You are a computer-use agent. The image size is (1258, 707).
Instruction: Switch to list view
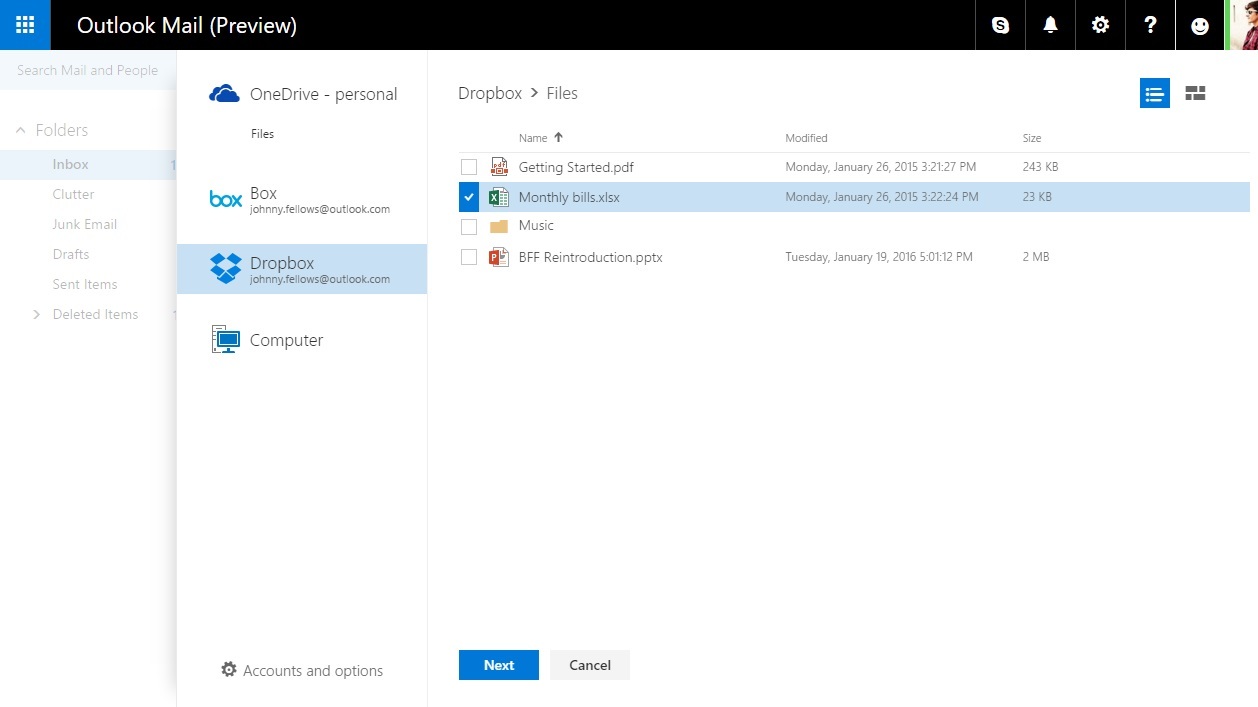coord(1155,93)
